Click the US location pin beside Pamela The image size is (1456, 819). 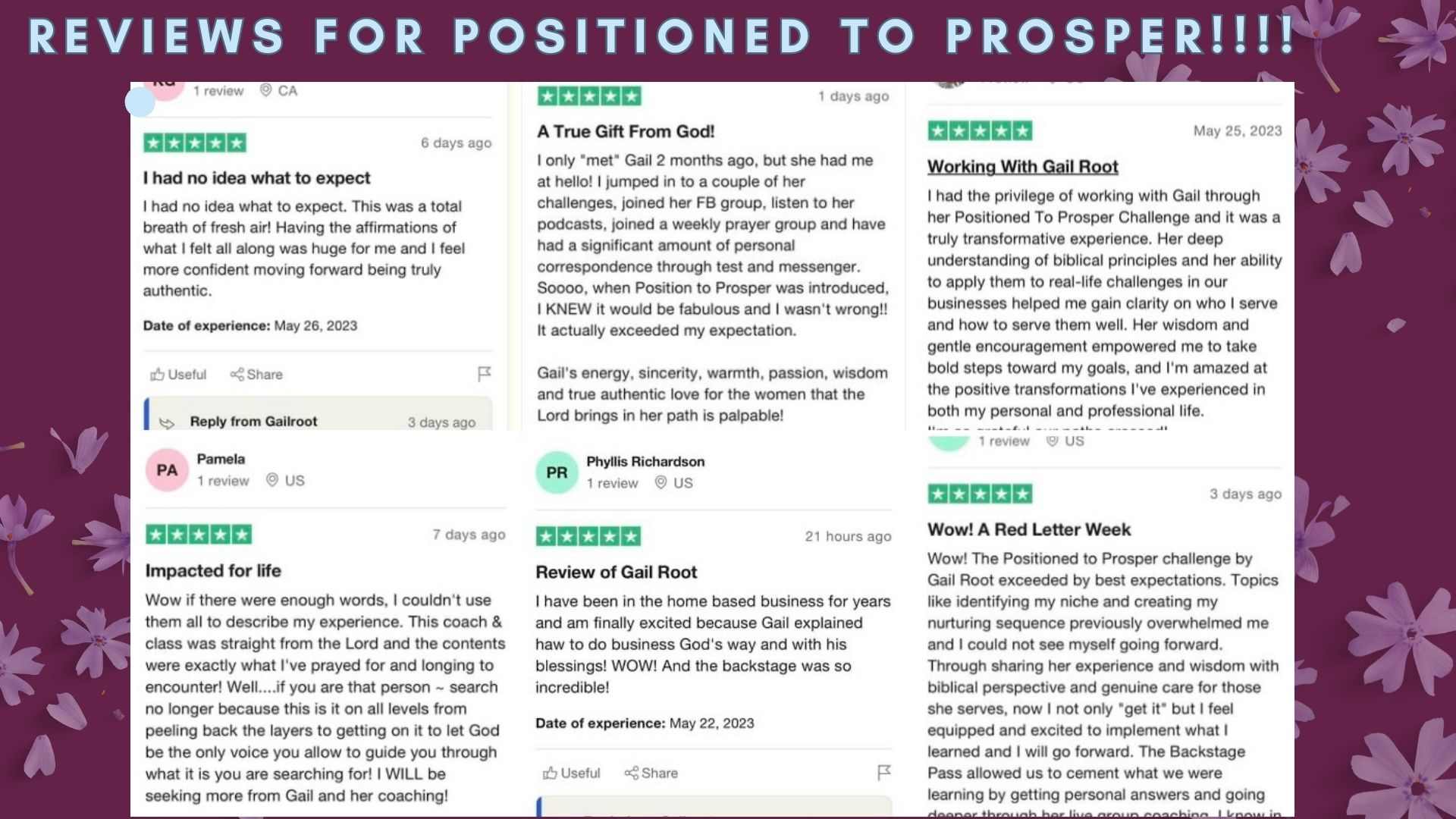[271, 480]
